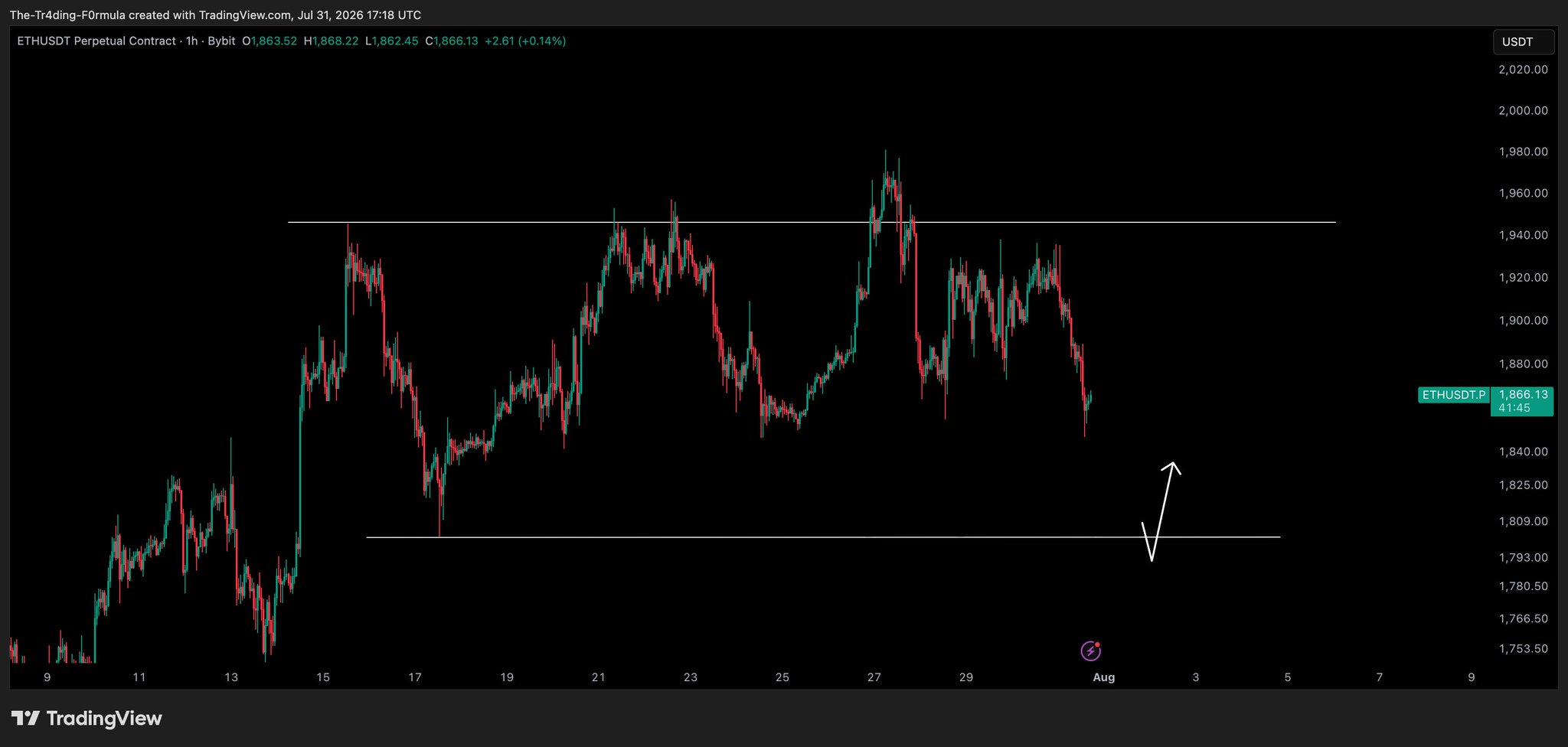Click the change value +2.61 (+0.14%)

point(525,41)
